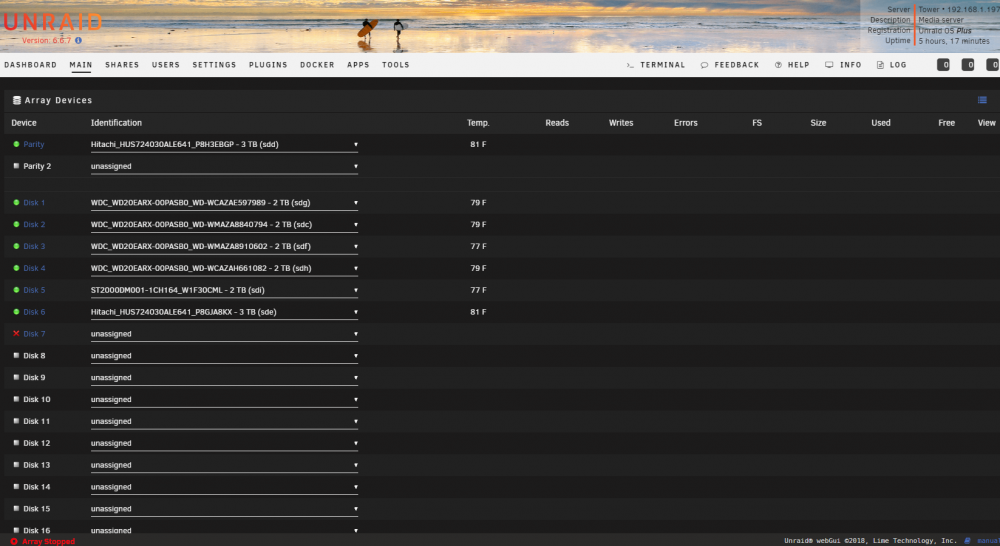
Task: Click the grey status square of Disk 12
Action: [17, 443]
